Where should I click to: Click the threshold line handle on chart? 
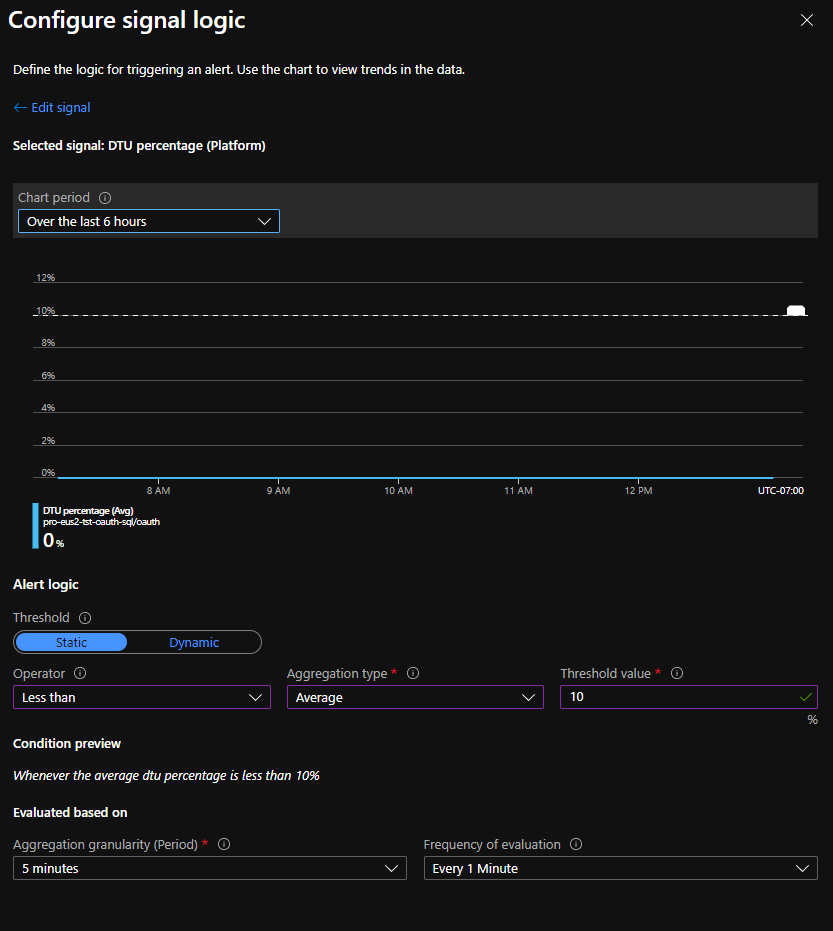(796, 311)
